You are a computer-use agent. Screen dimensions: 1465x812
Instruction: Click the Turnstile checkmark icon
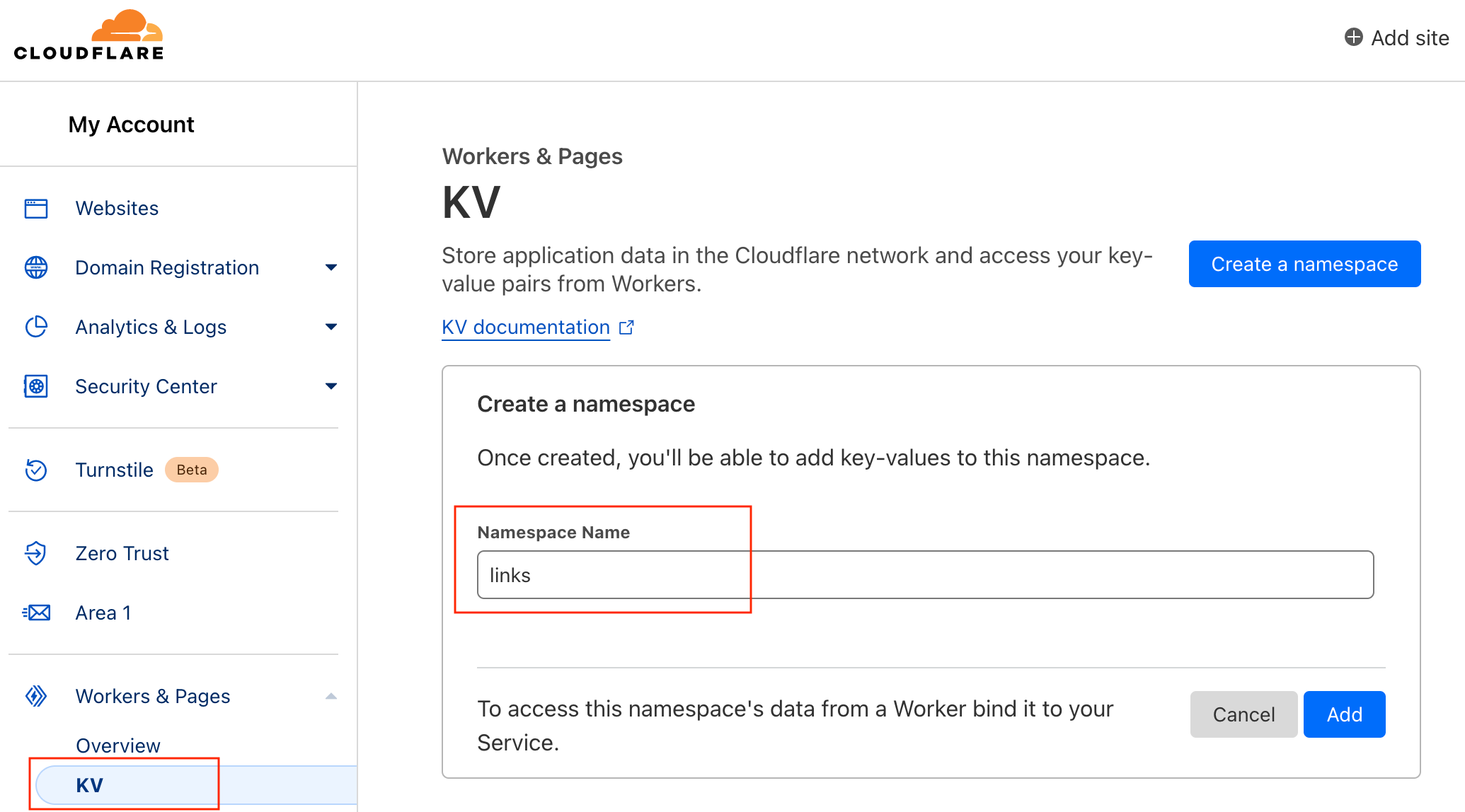(36, 470)
